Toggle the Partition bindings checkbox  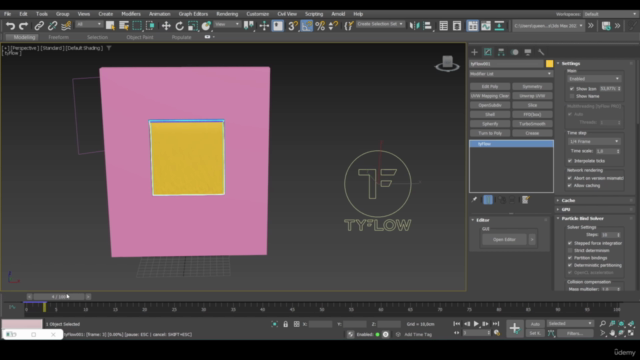[x=570, y=258]
